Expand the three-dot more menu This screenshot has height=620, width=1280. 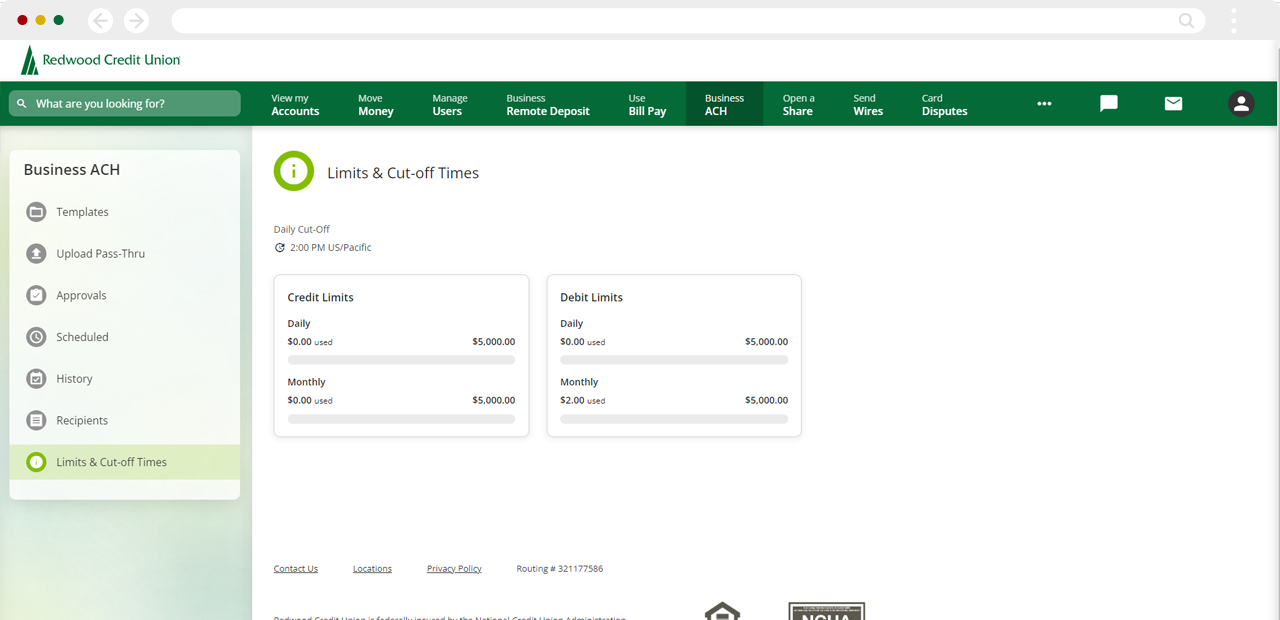1044,104
